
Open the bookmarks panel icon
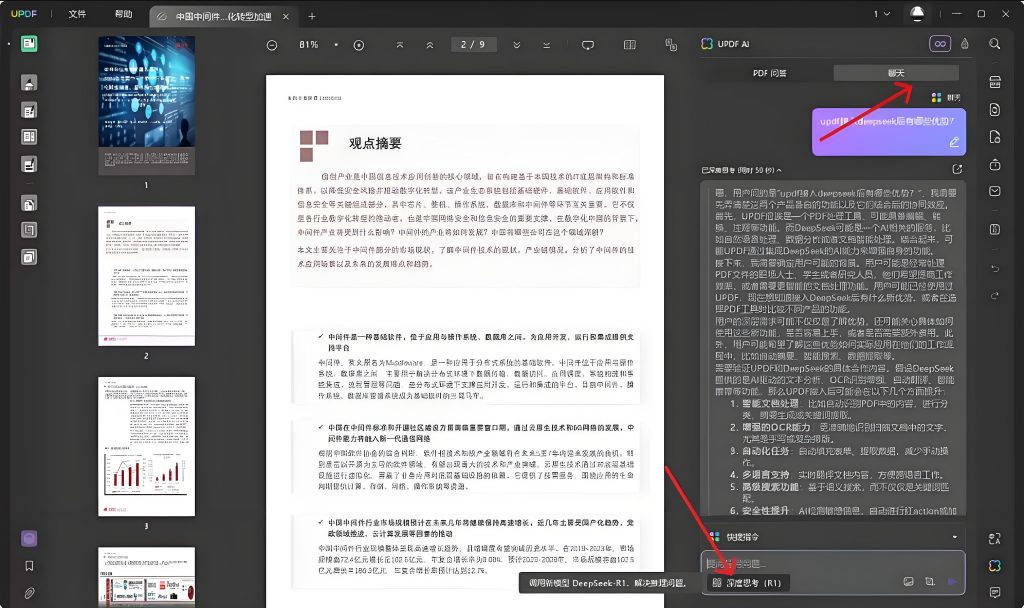29,566
